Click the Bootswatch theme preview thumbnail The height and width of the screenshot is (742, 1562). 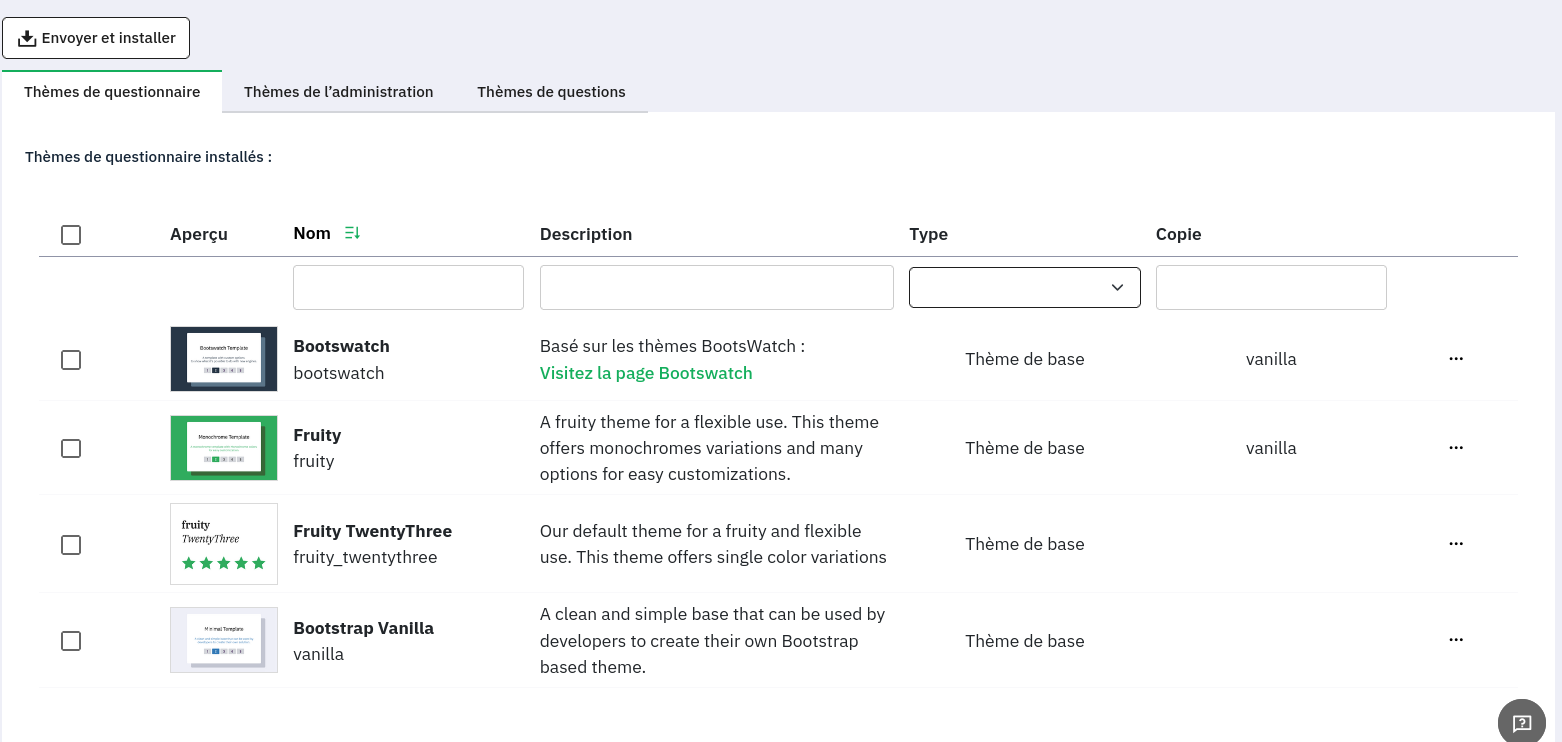tap(224, 359)
